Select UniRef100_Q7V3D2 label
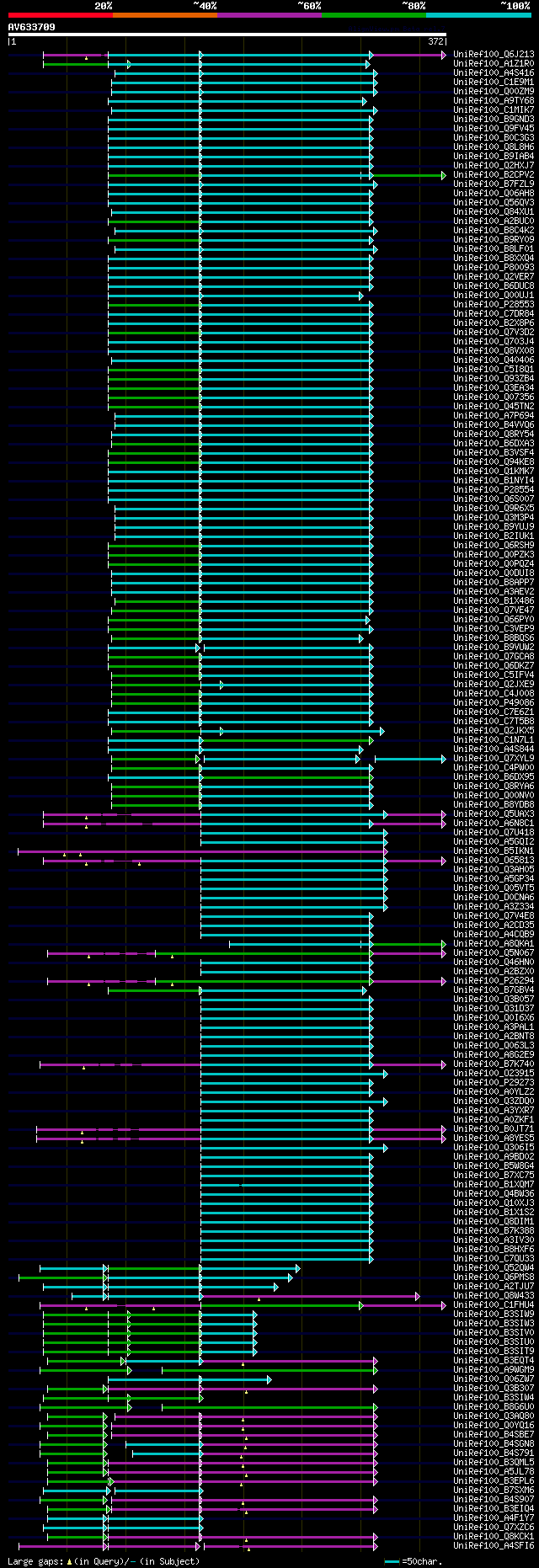The width and height of the screenshot is (539, 1568). pos(494,333)
